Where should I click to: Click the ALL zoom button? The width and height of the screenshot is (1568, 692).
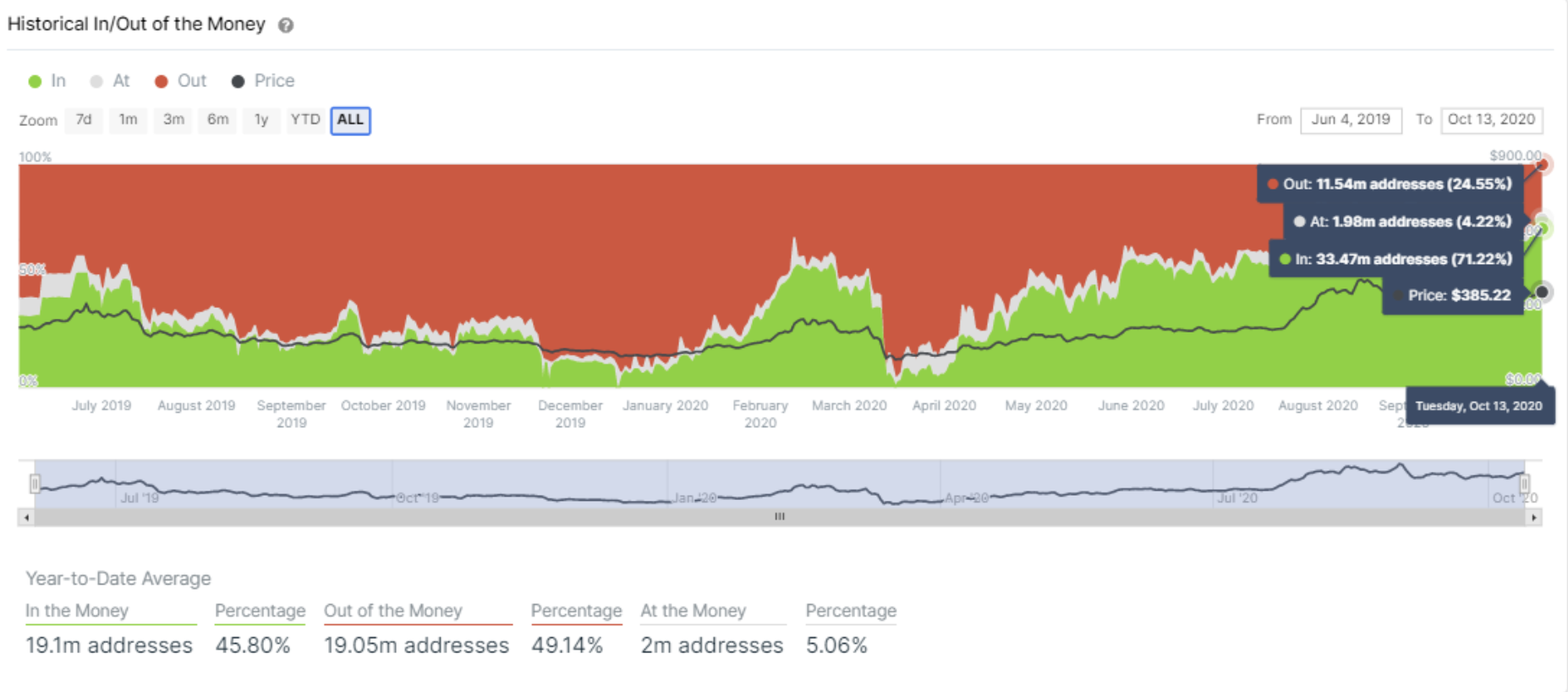[x=350, y=120]
